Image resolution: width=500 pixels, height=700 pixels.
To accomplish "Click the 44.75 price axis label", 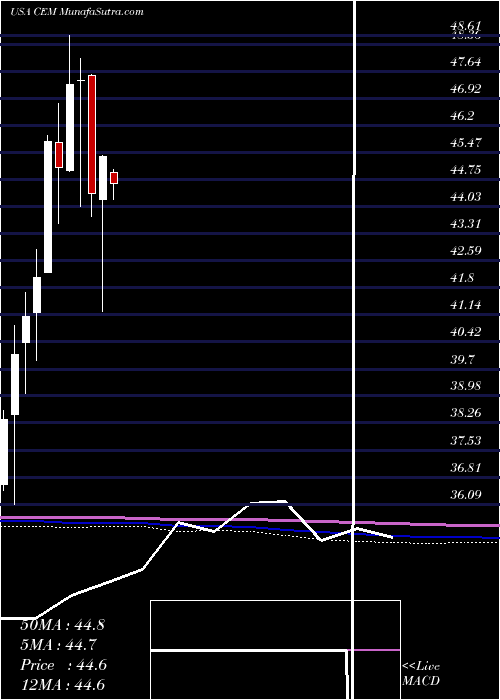I will tap(465, 169).
